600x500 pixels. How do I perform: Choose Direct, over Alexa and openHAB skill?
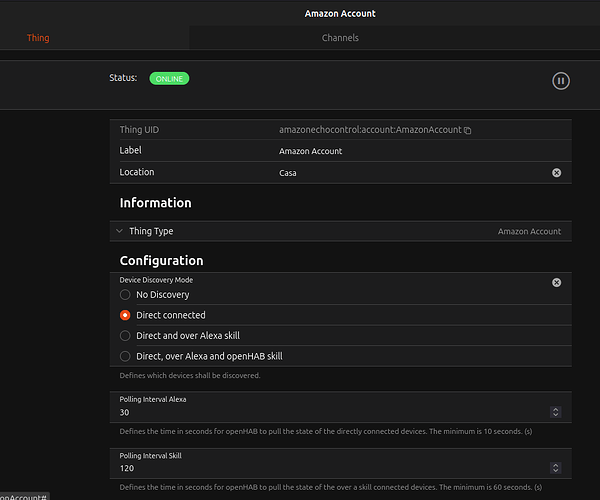coord(125,356)
